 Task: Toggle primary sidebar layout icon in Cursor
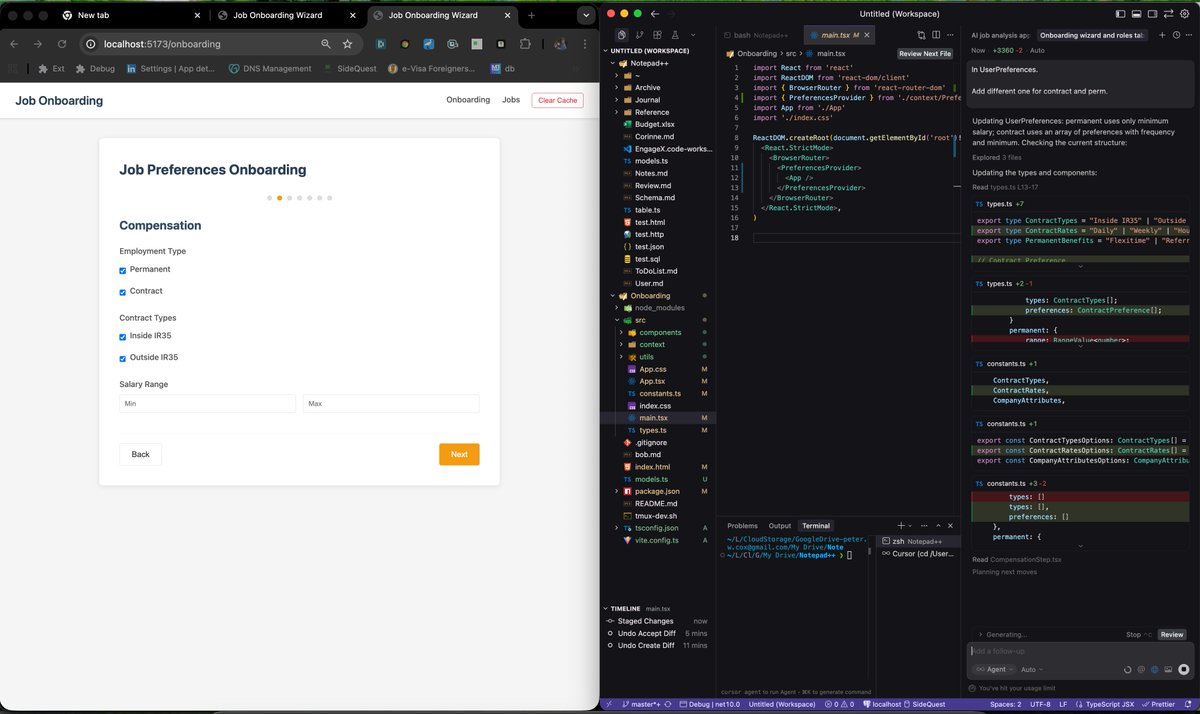click(1120, 14)
